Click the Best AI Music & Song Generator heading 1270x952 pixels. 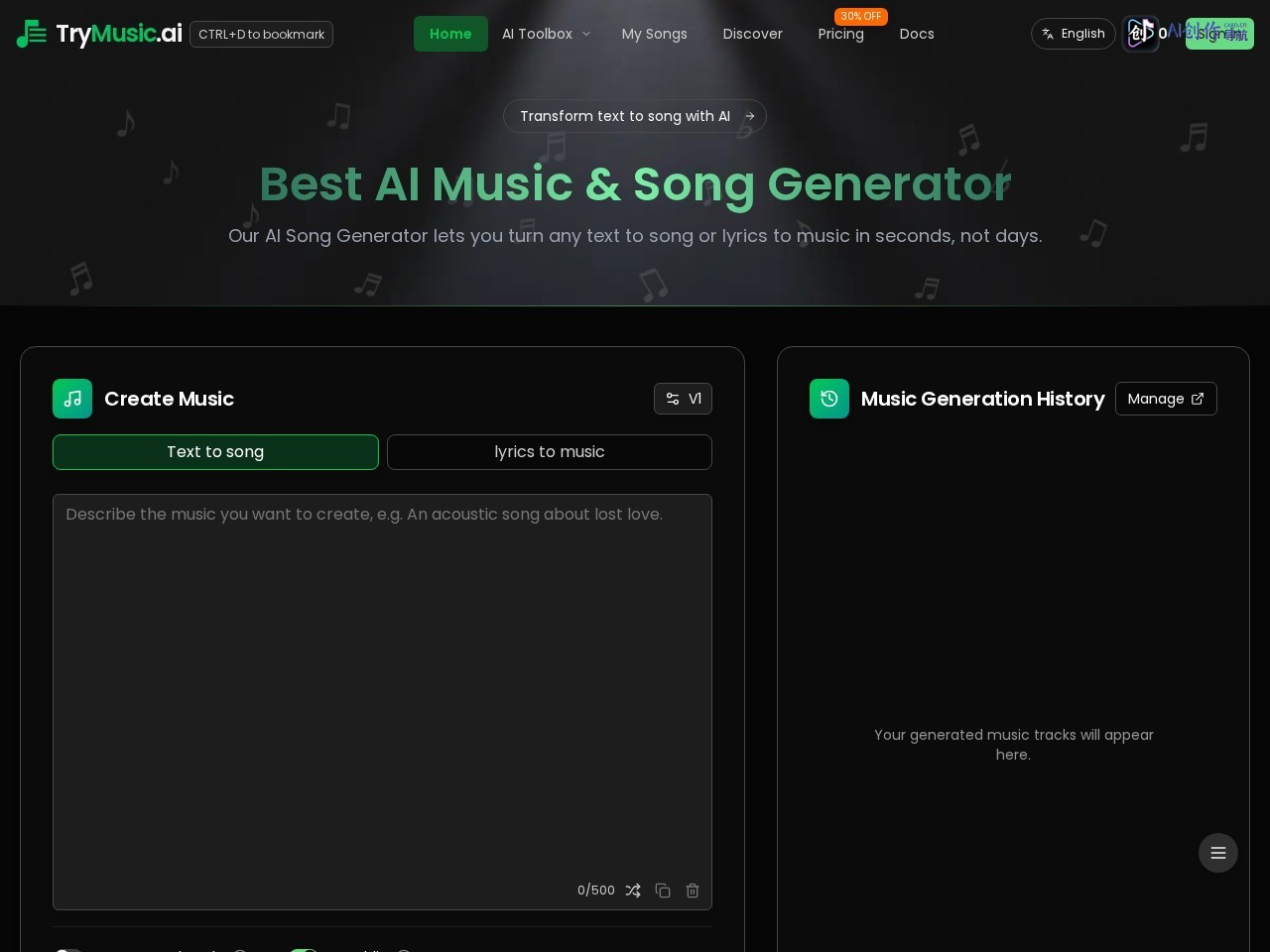click(x=635, y=184)
